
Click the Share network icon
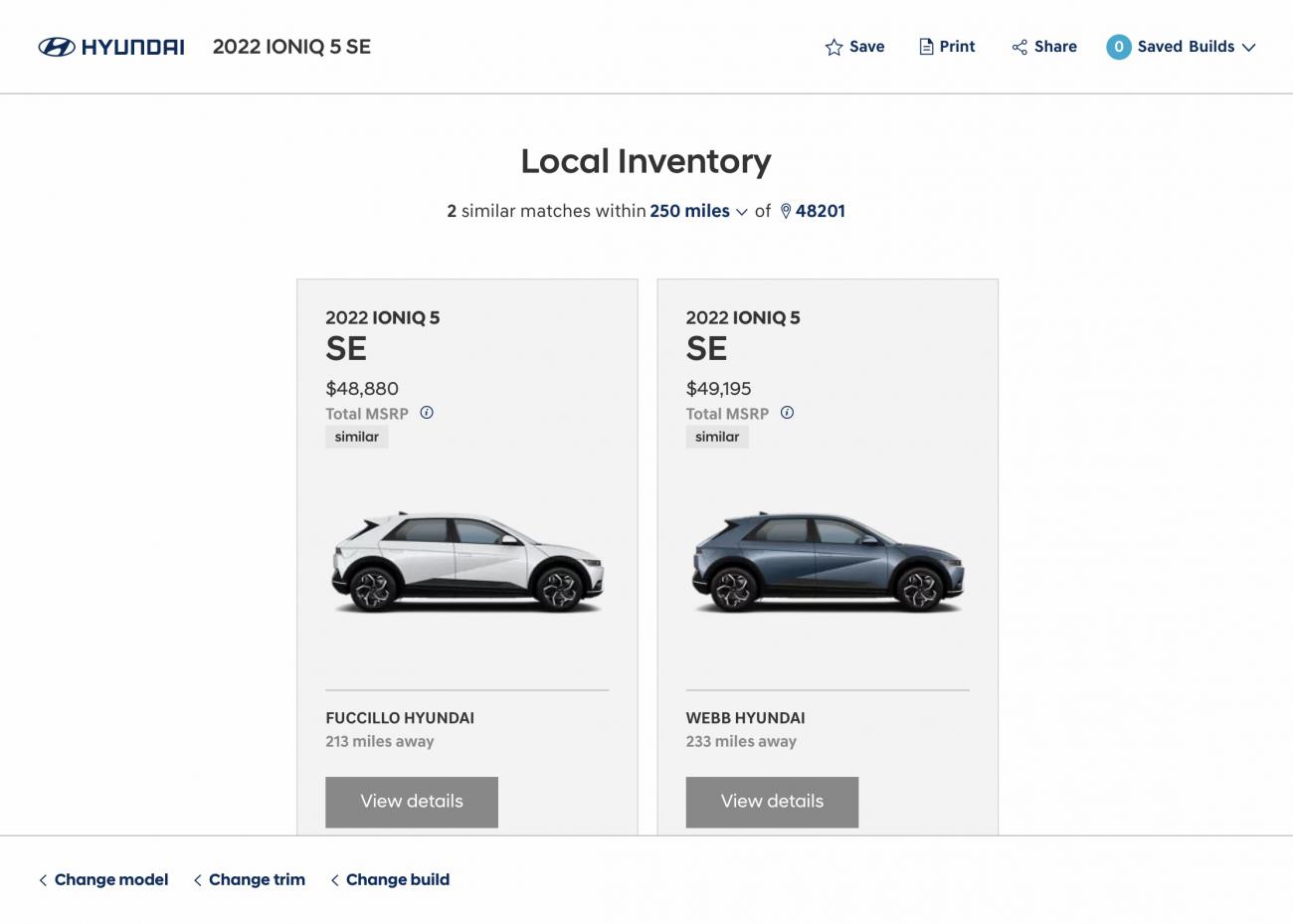[1019, 47]
